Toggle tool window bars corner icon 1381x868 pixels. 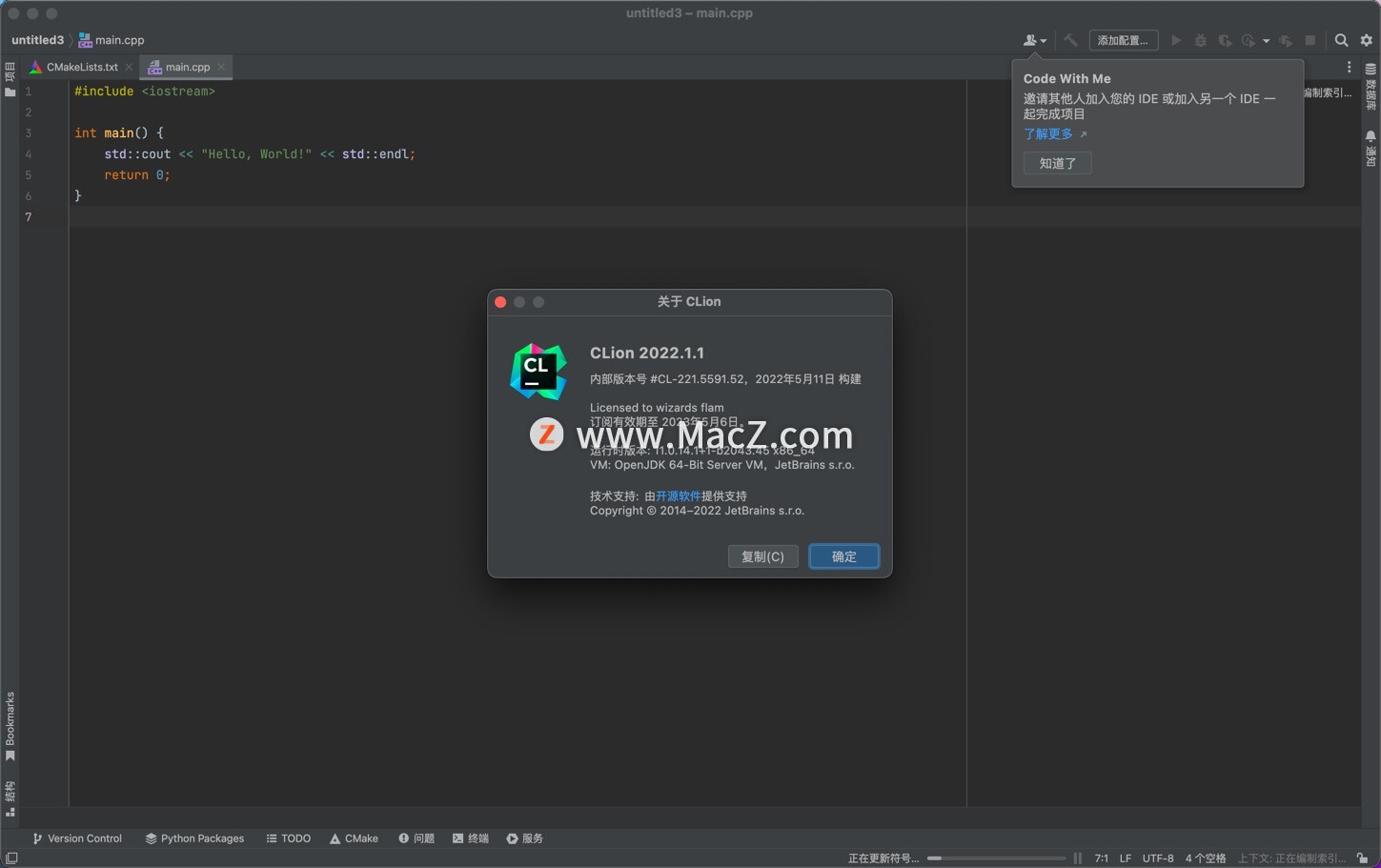click(x=11, y=858)
